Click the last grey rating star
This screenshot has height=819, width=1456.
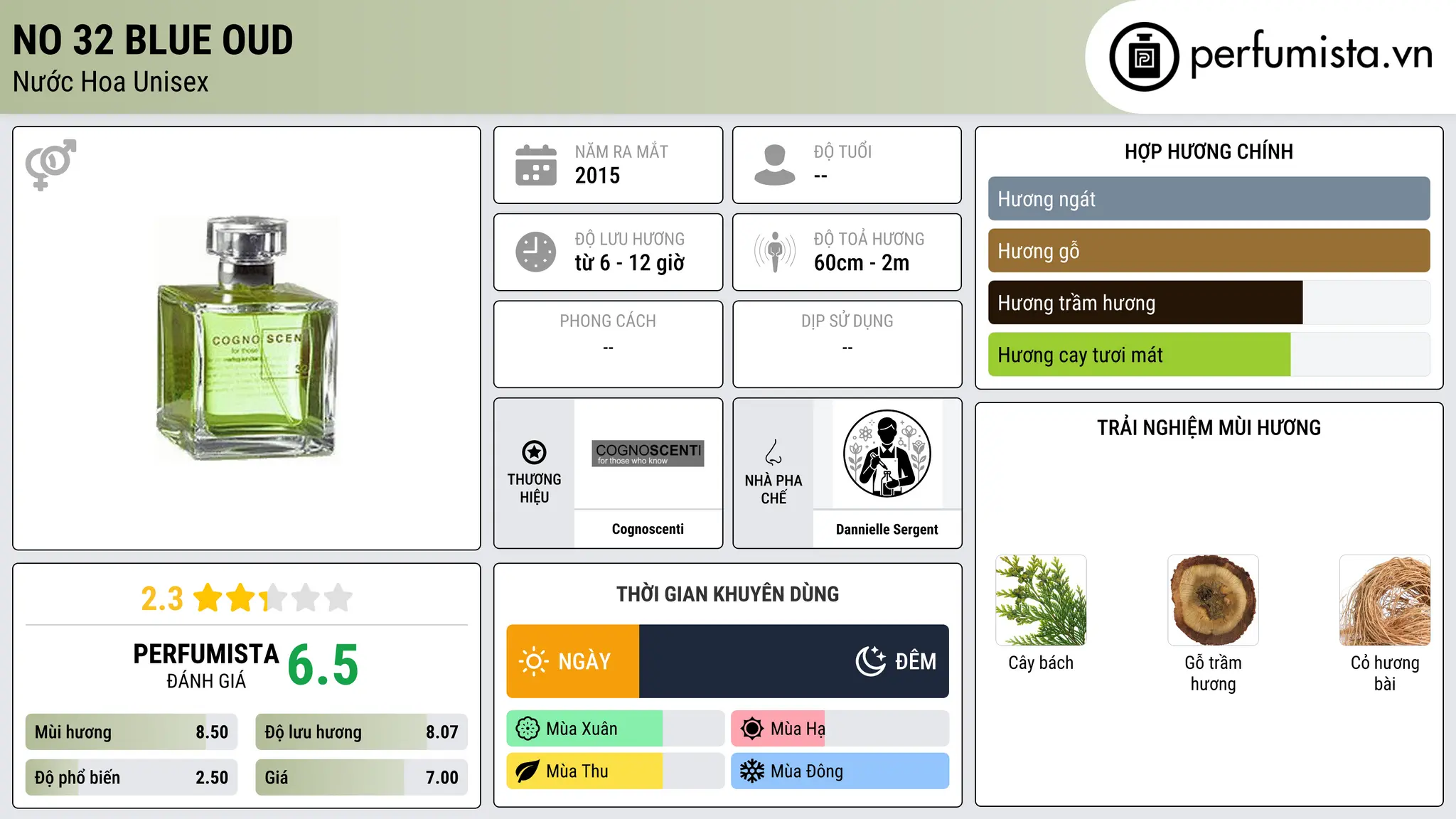pos(338,598)
